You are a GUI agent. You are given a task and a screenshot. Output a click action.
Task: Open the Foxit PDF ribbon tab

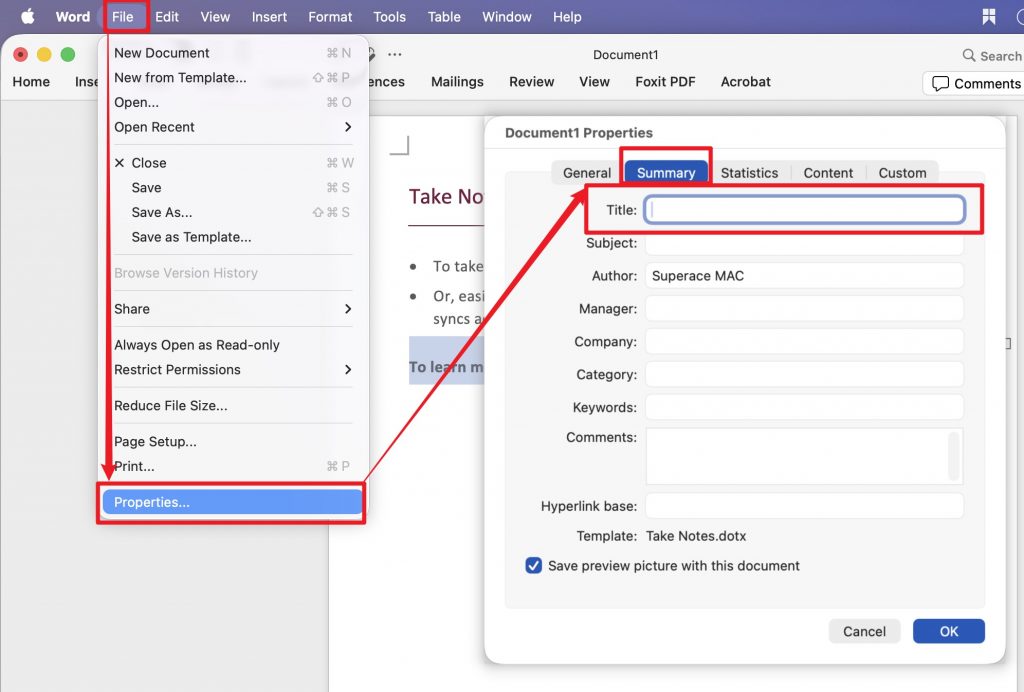pos(665,82)
